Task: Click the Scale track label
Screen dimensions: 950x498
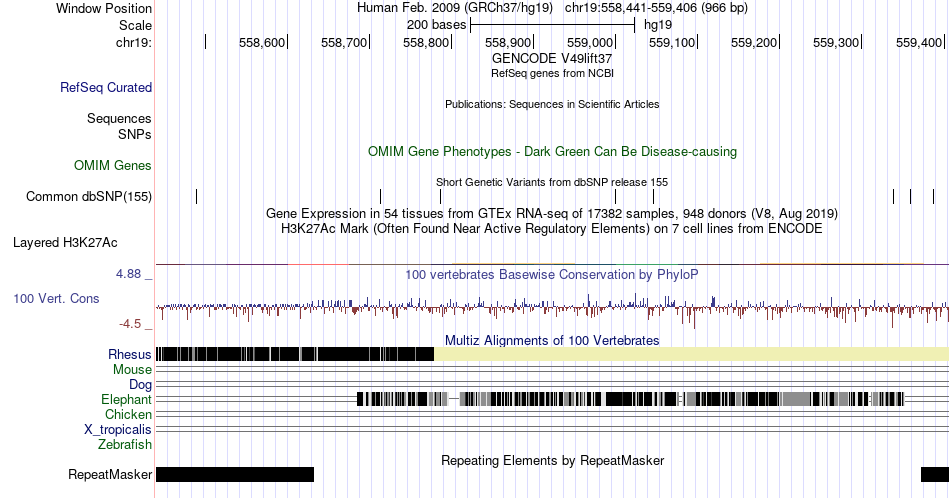Action: 135,25
